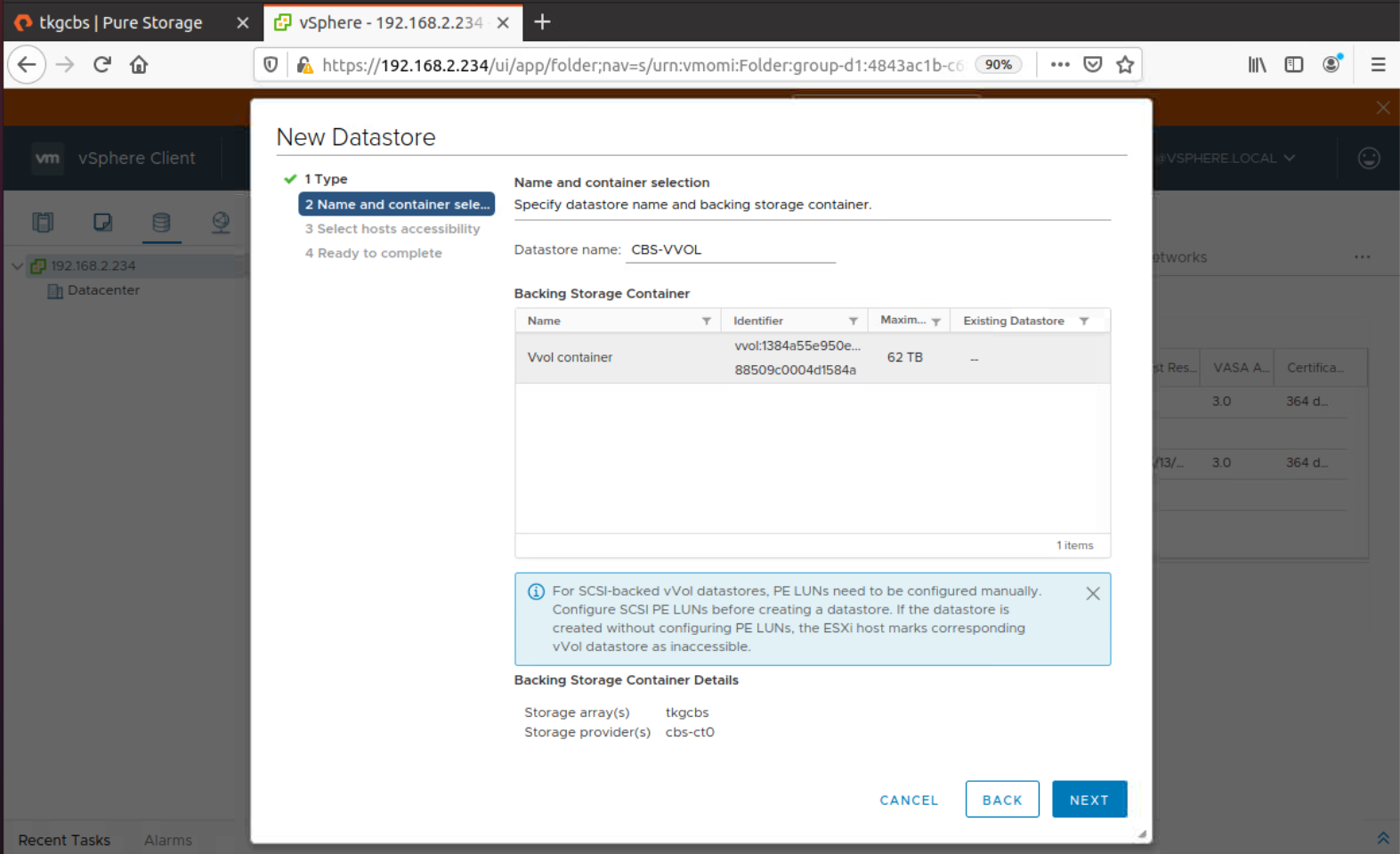This screenshot has width=1400, height=854.
Task: Open Storage inventory view
Action: coord(161,223)
